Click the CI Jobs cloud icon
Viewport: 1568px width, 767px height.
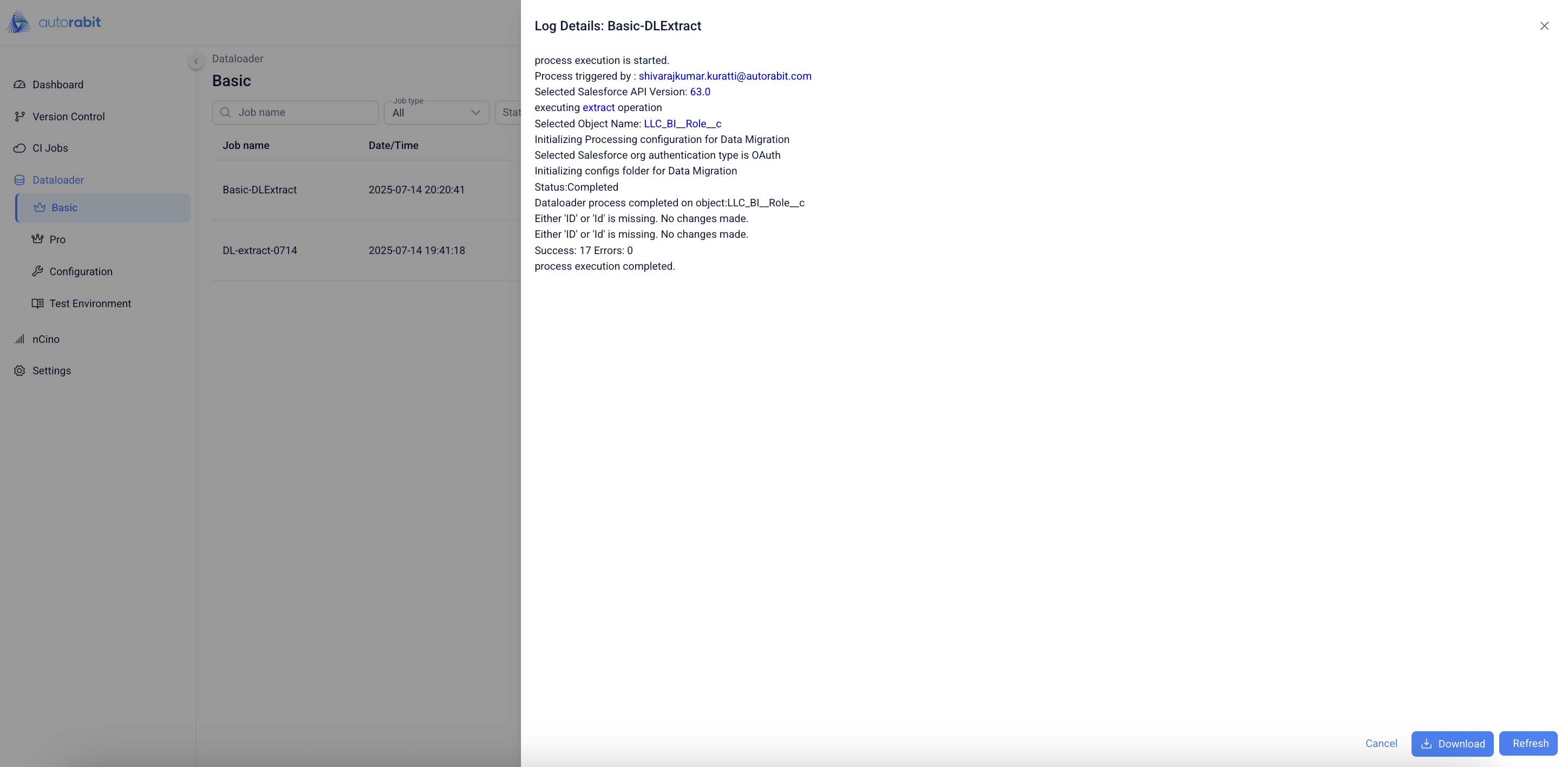pyautogui.click(x=19, y=148)
